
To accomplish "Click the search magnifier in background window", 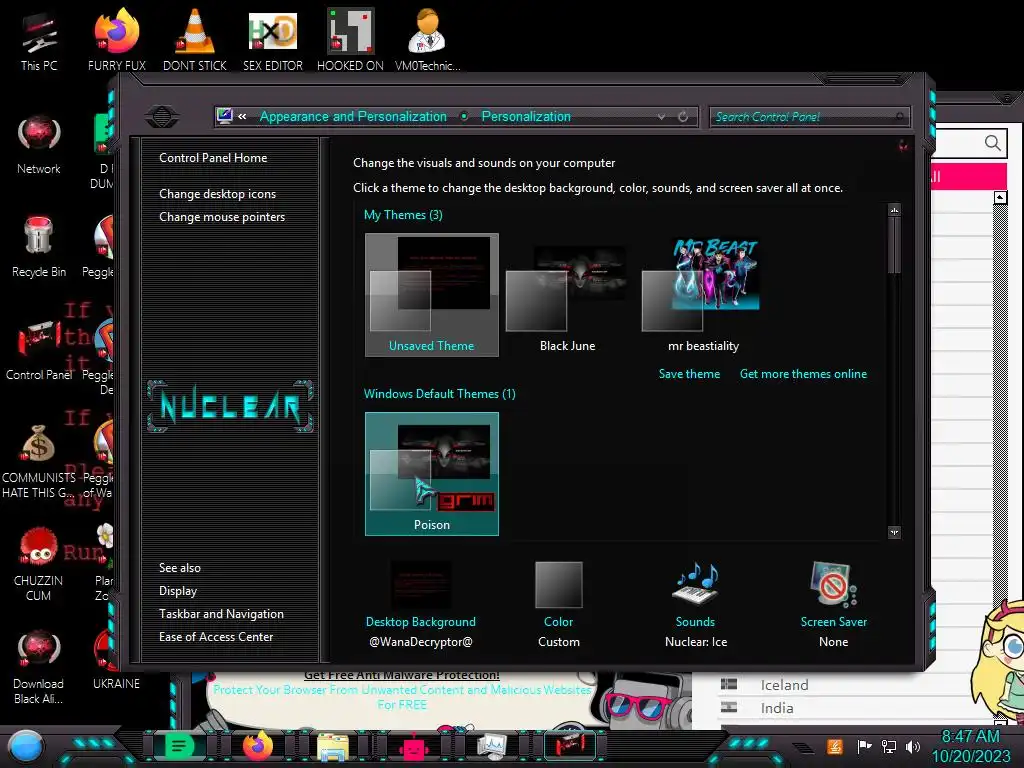I will pos(993,142).
